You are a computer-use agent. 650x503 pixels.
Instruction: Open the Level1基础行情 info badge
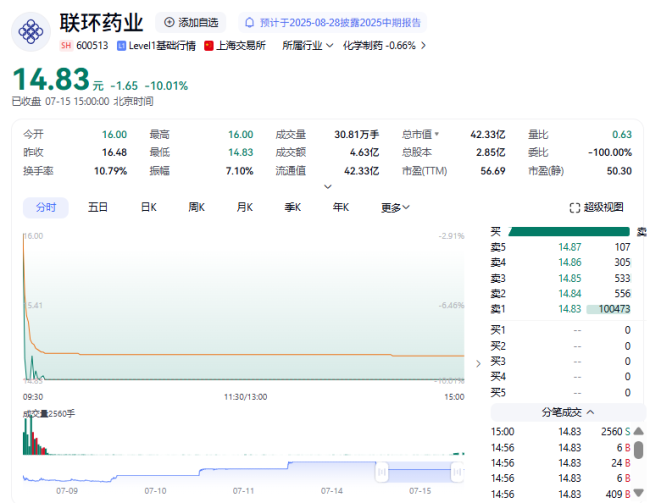[156, 45]
